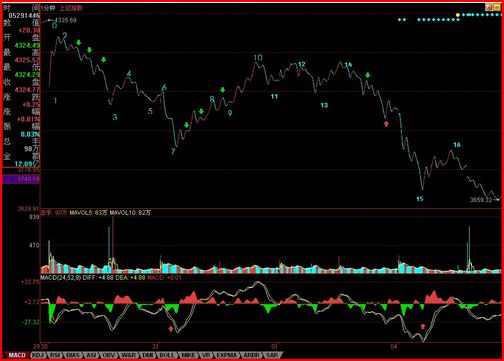Click the green down arrow near wave label 14
Screen dimensions: 504x361
(x=368, y=75)
